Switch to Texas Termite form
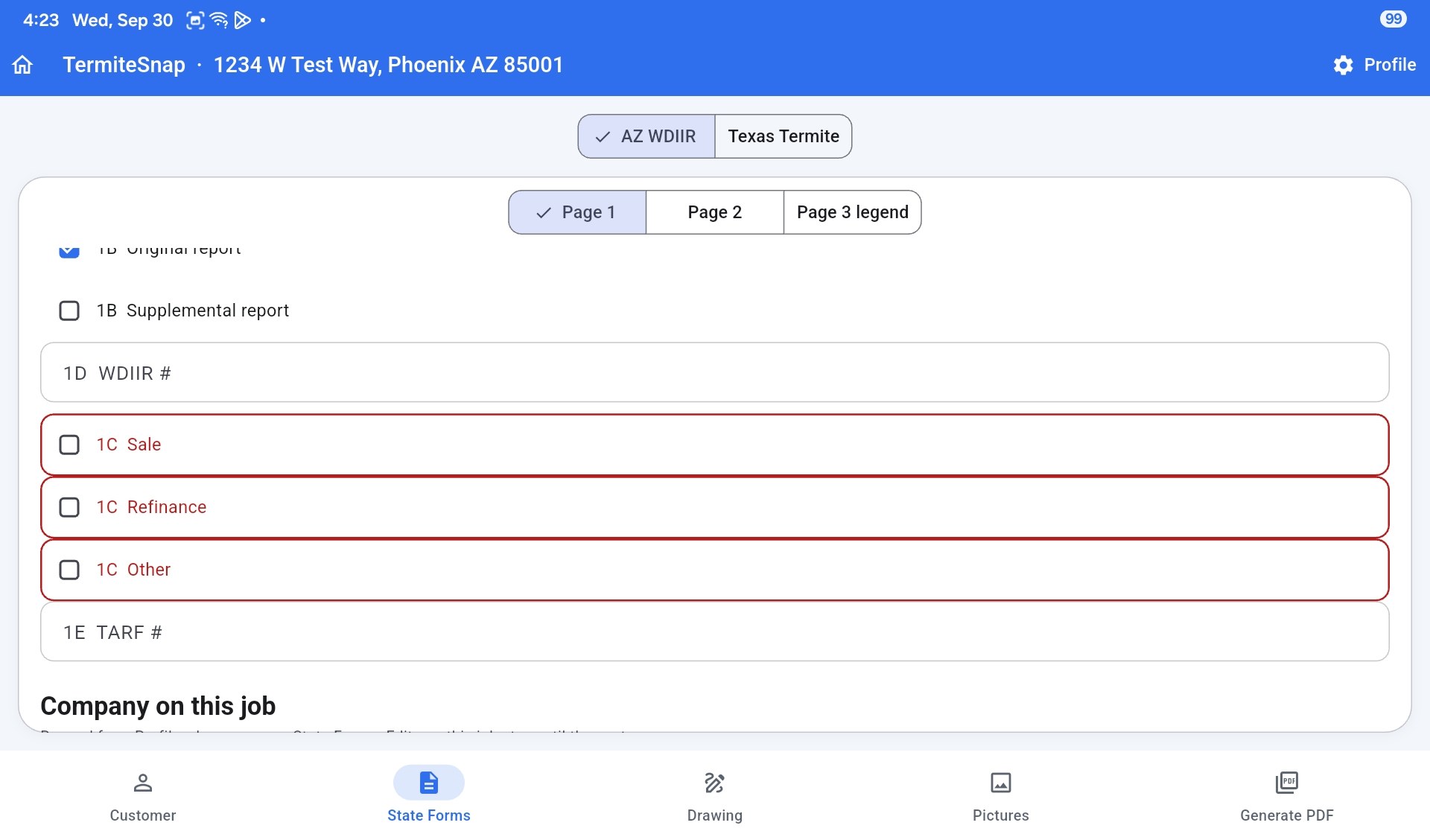Viewport: 1430px width, 840px height. pyautogui.click(x=784, y=136)
